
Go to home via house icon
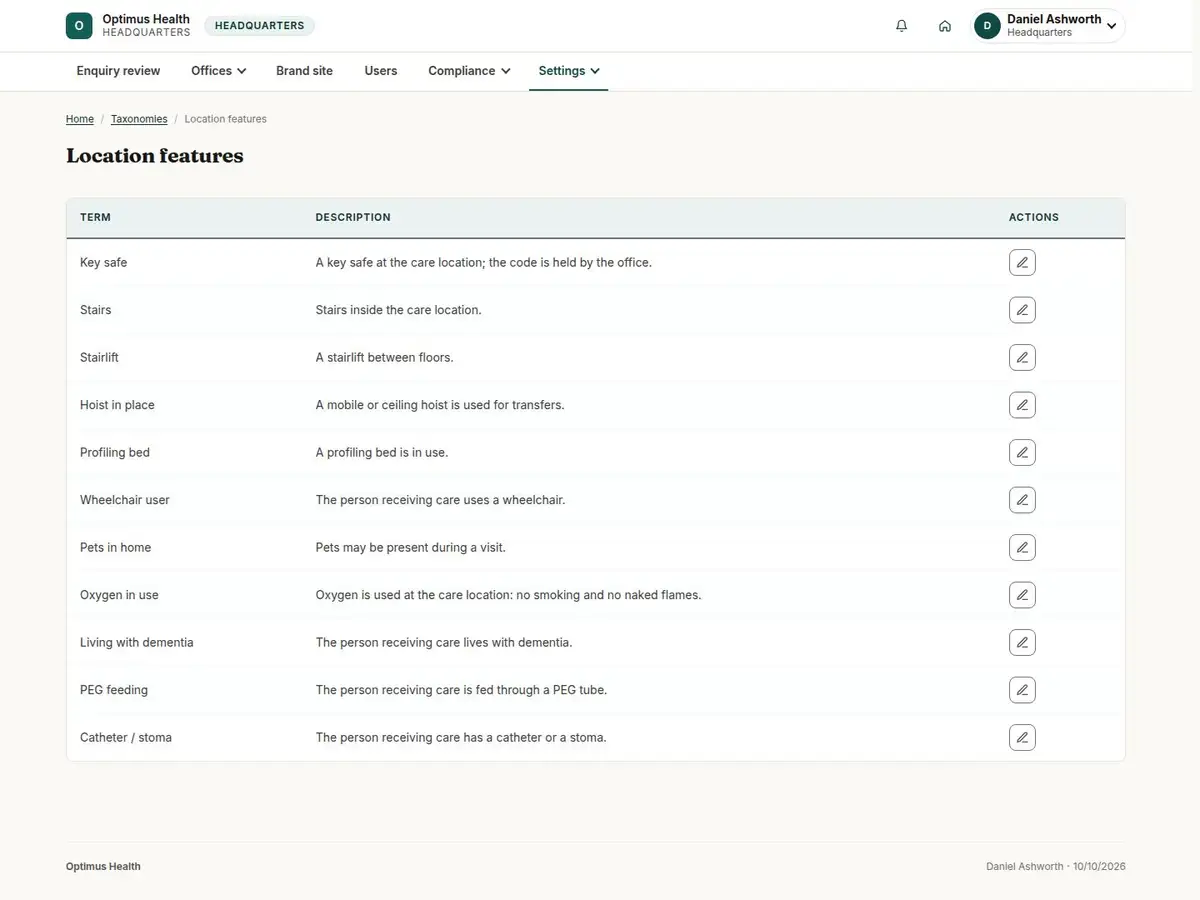tap(945, 26)
